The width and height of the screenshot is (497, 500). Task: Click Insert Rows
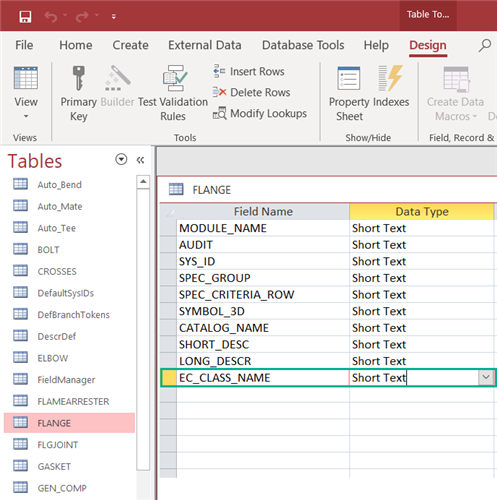249,71
